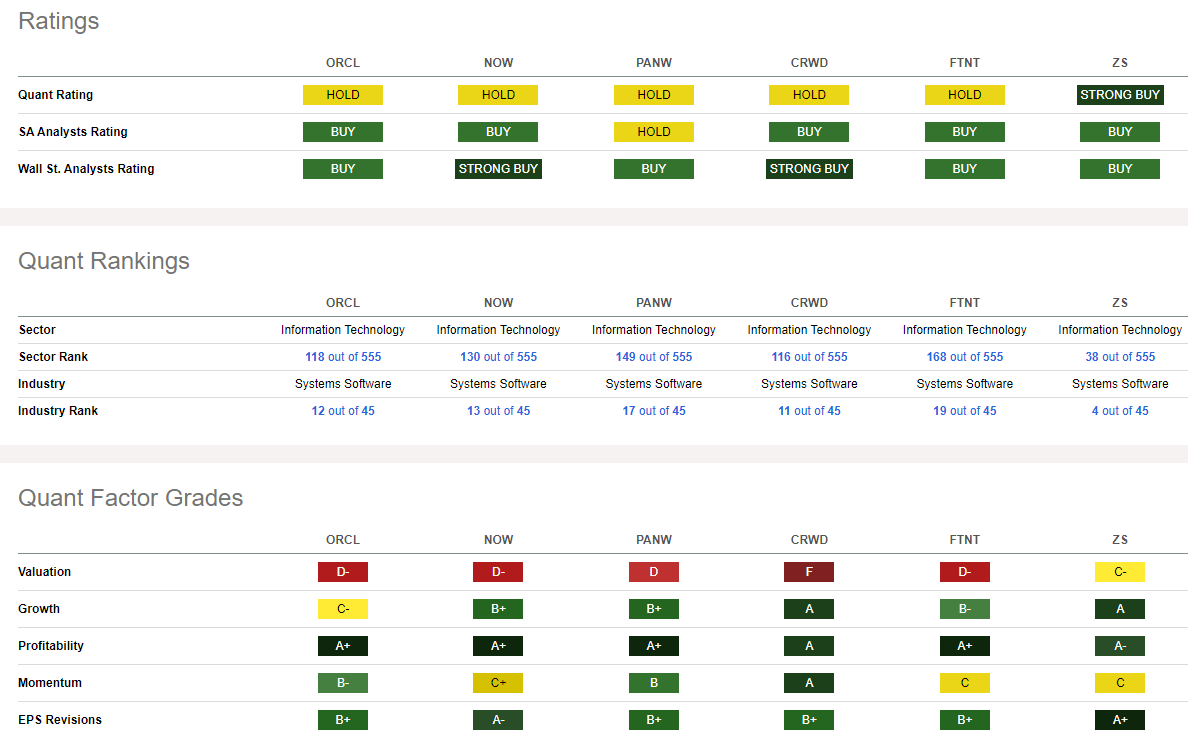The width and height of the screenshot is (1188, 747).
Task: Click CRWD ticker in Ratings header
Action: [x=809, y=63]
